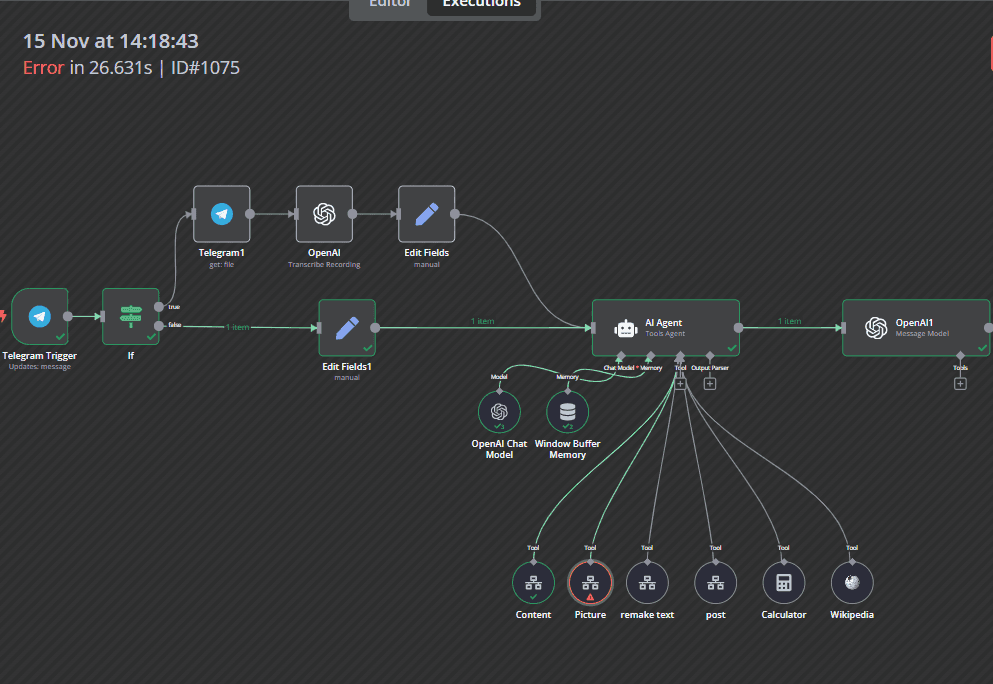The image size is (993, 684).
Task: Add an Output Parser to AI Agent
Action: tap(710, 384)
